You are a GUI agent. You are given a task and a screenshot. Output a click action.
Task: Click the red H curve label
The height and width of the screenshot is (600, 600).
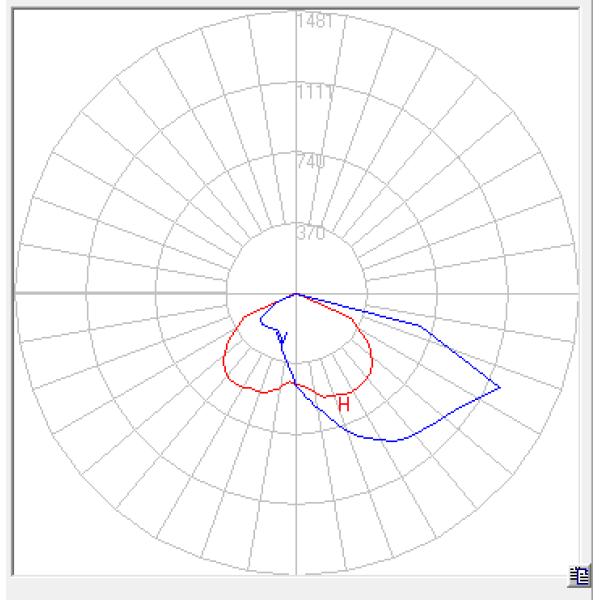[x=343, y=404]
